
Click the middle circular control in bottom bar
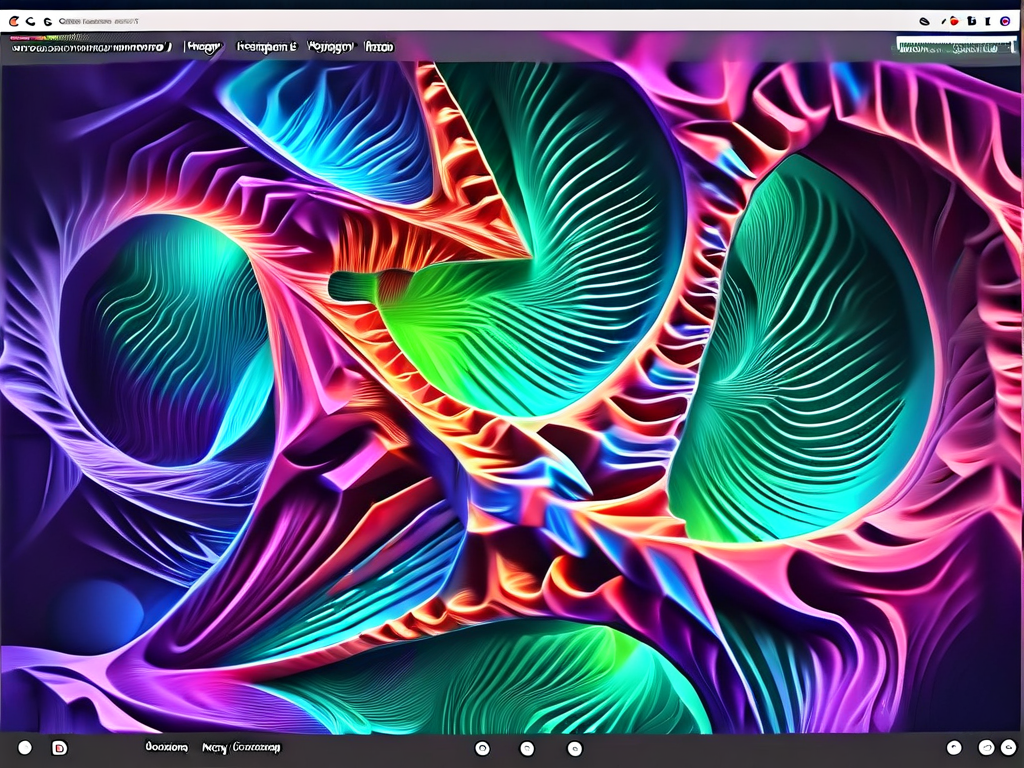tap(527, 748)
